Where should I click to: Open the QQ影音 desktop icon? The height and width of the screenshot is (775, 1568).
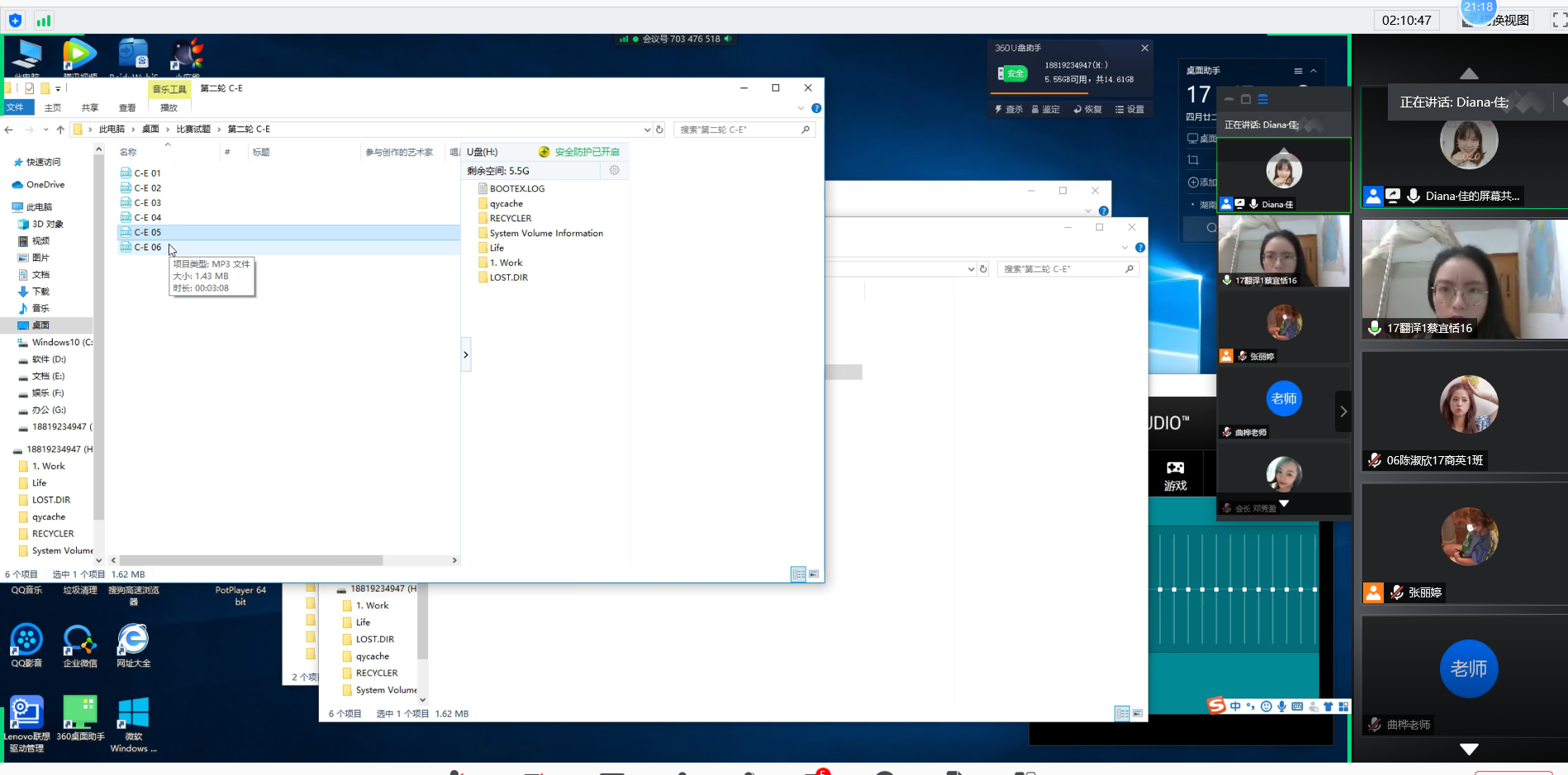pos(26,646)
